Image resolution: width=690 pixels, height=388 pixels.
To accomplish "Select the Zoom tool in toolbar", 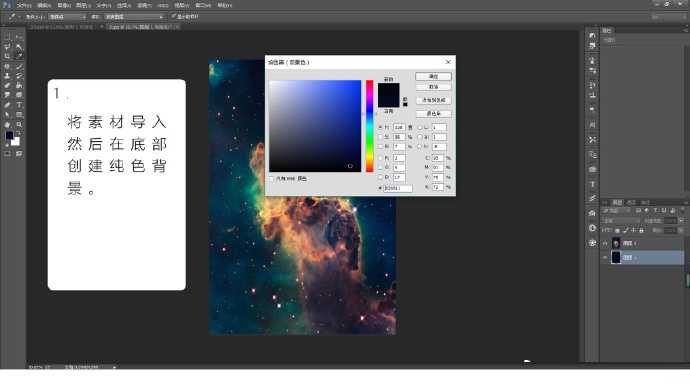I will pyautogui.click(x=19, y=124).
